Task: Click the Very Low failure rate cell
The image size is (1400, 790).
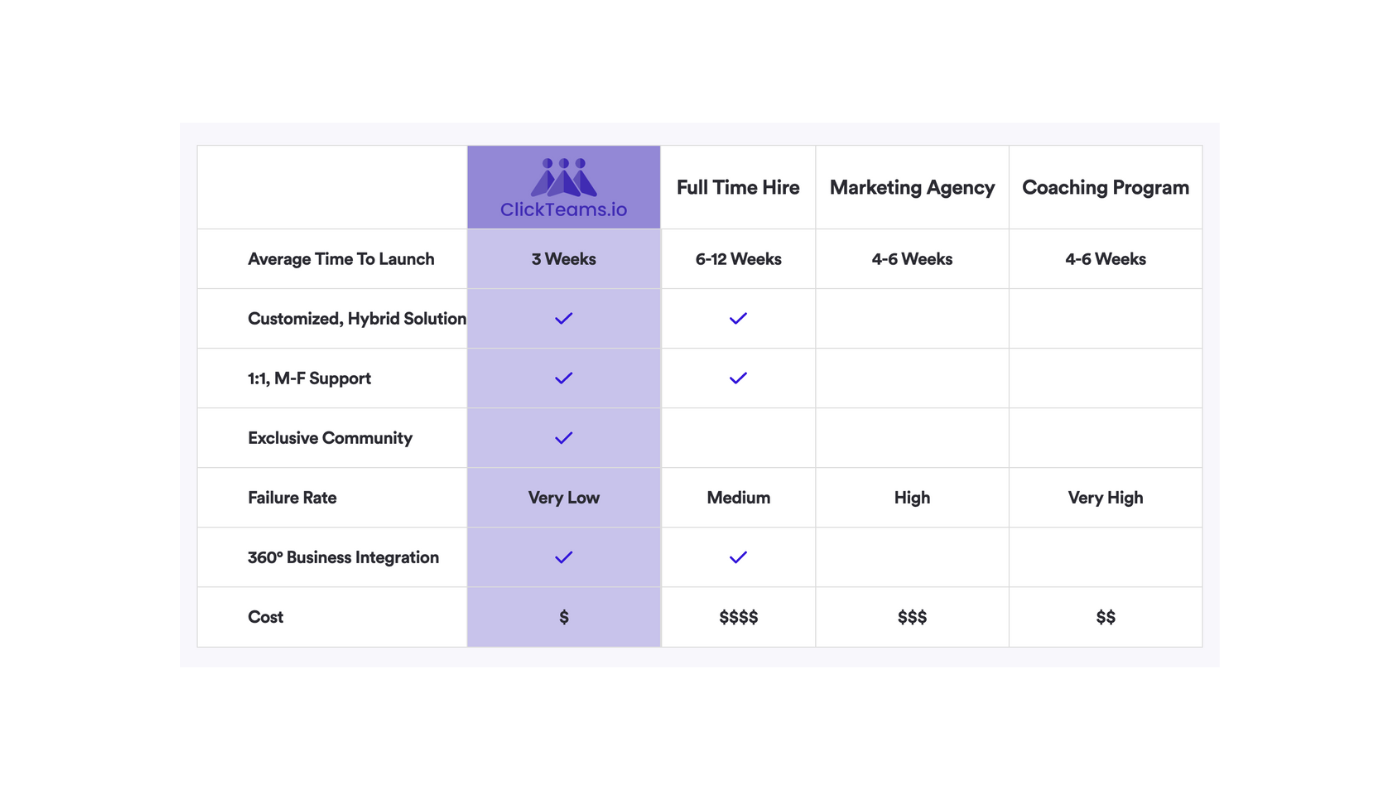Action: 564,497
